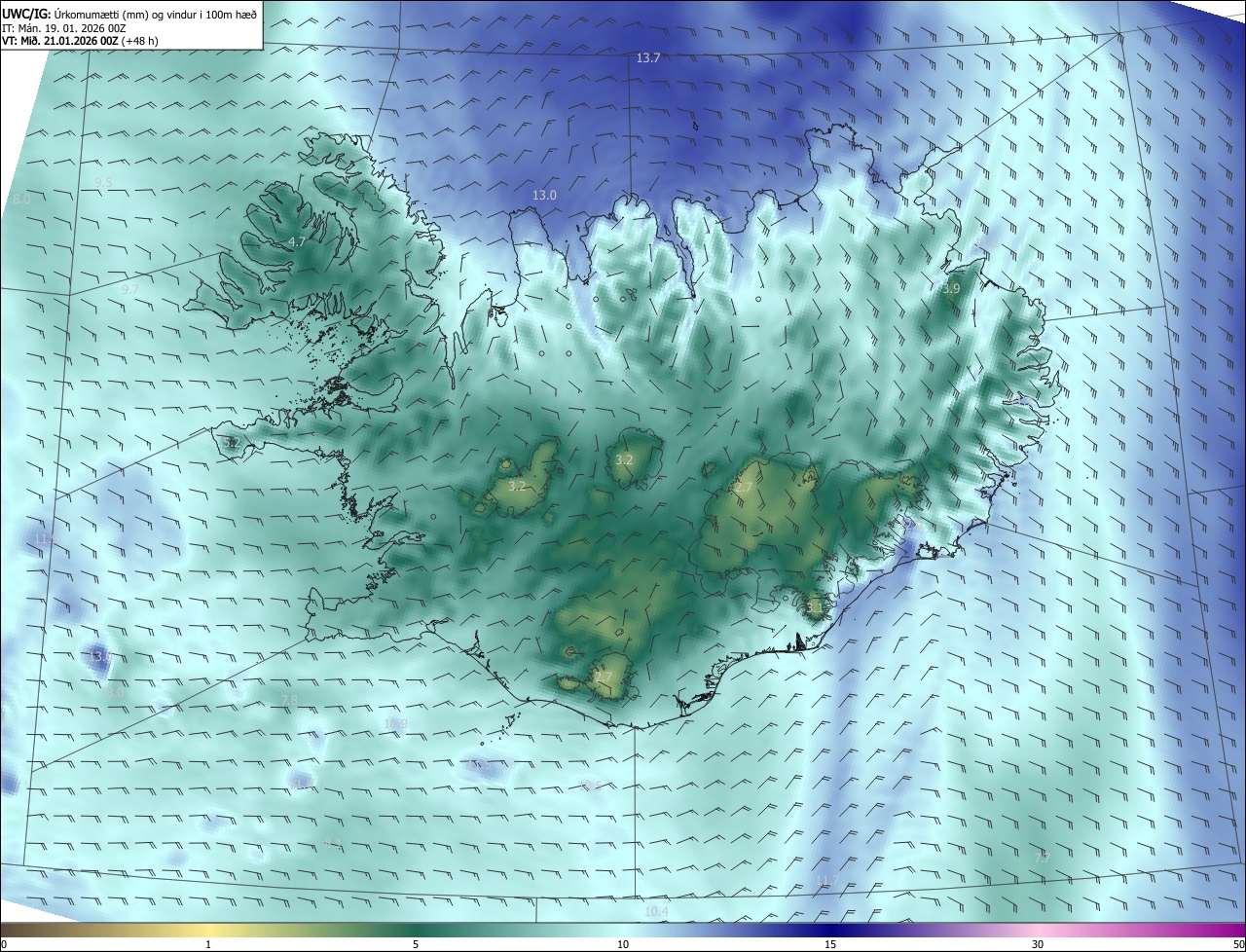Click the 13.7 value at the map top
Viewport: 1246px width, 952px height.
coord(648,58)
